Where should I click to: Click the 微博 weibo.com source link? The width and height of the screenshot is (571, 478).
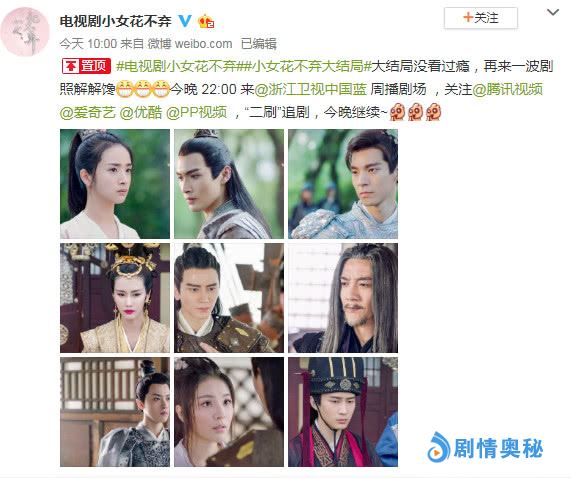coord(190,44)
